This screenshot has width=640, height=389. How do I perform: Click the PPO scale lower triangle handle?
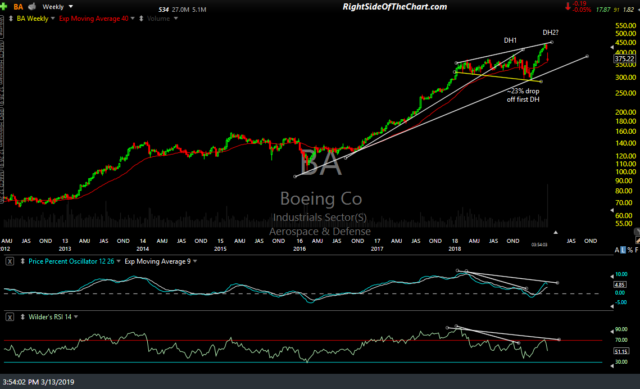point(612,306)
